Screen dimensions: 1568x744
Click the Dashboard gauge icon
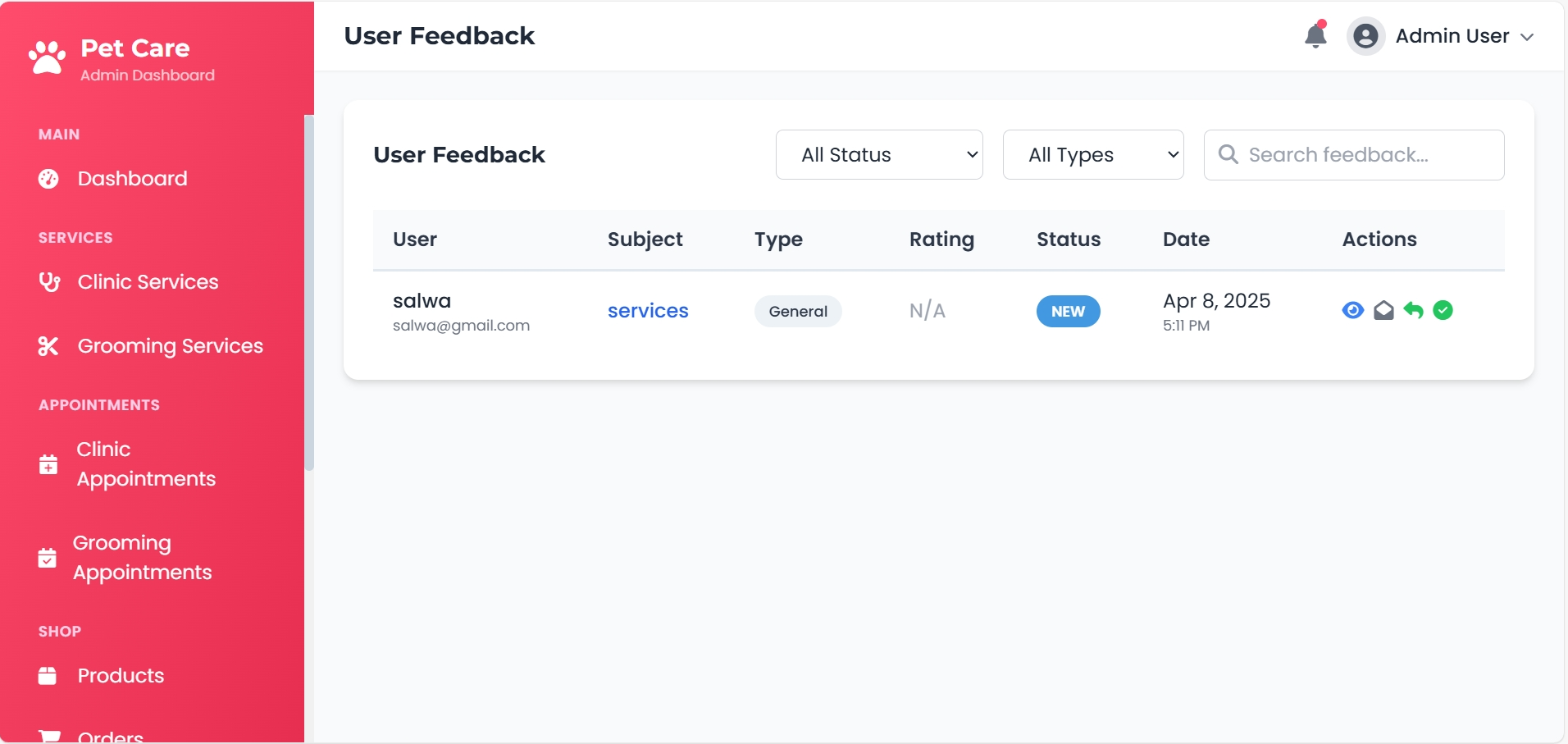pyautogui.click(x=48, y=179)
